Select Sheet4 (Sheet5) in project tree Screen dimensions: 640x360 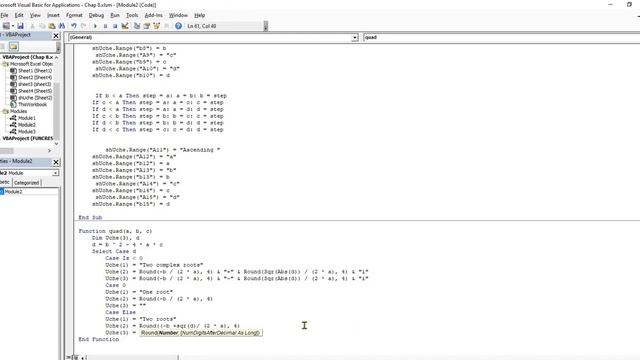pos(35,91)
